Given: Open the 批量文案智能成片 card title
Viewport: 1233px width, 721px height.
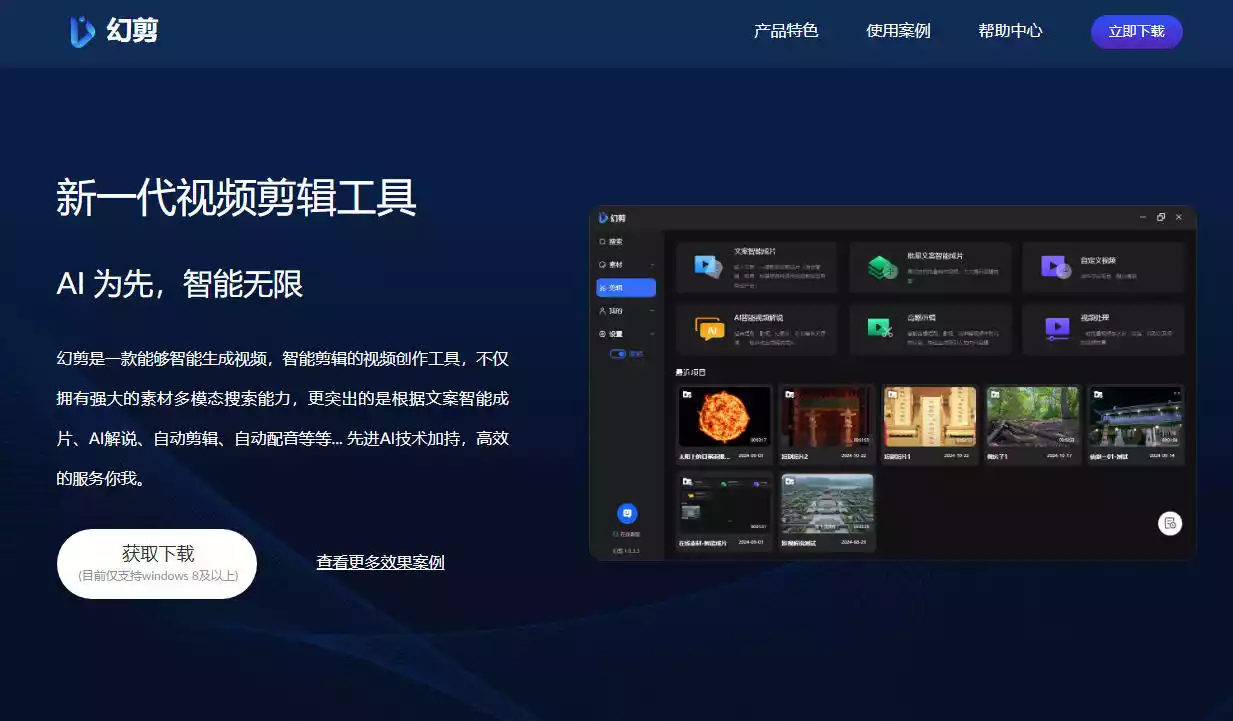Looking at the screenshot, I should click(935, 256).
